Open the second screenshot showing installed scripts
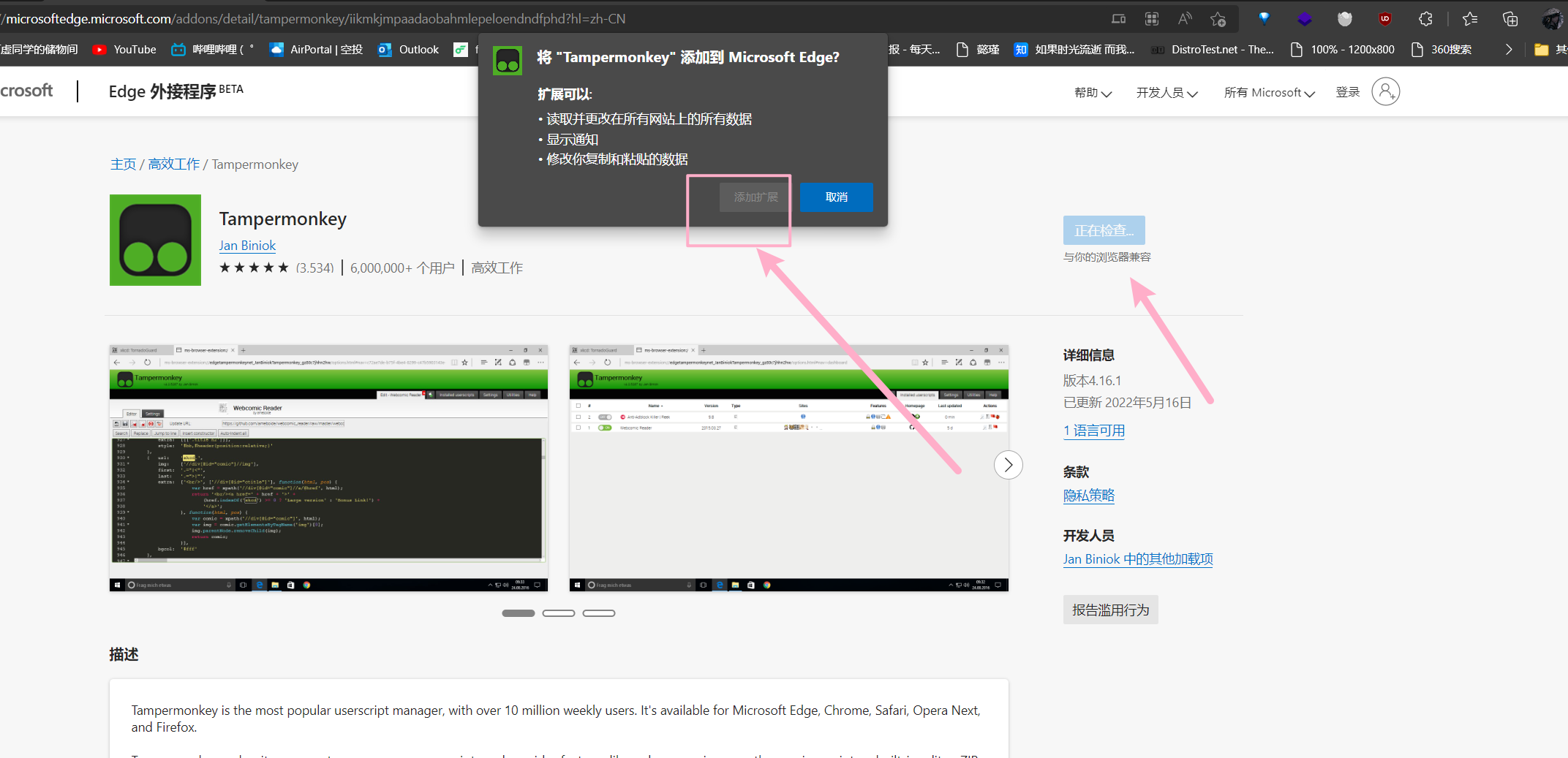The image size is (1568, 758). coord(788,468)
